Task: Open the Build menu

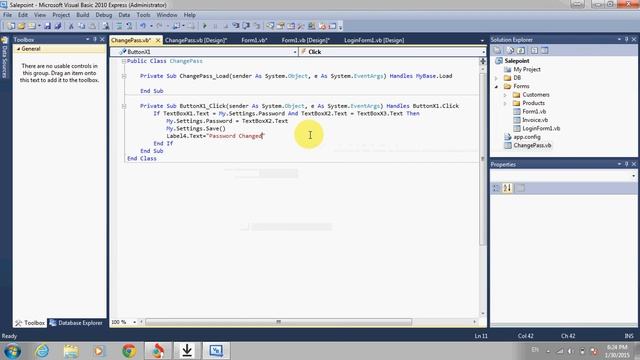Action: 82,15
